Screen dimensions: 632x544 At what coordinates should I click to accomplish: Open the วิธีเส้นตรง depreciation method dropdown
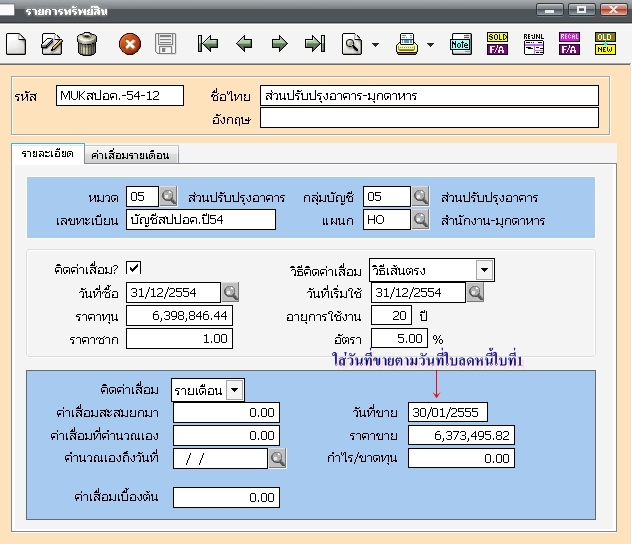(x=484, y=270)
